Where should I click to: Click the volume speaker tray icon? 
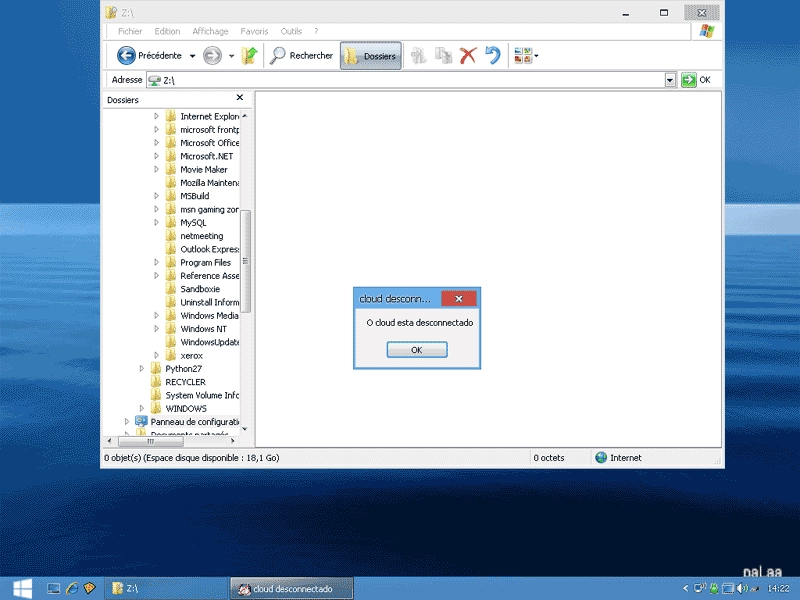(x=741, y=589)
